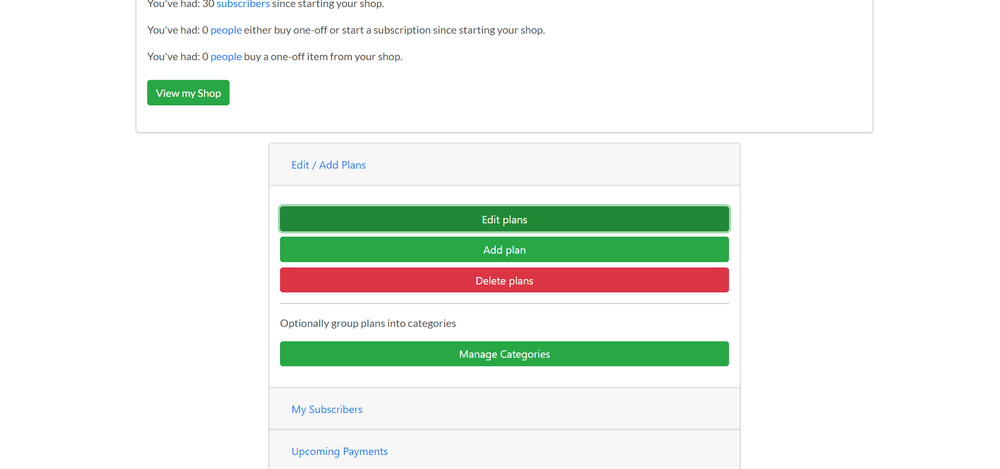Select the Add plan button
Viewport: 1000px width, 469px height.
click(x=504, y=249)
